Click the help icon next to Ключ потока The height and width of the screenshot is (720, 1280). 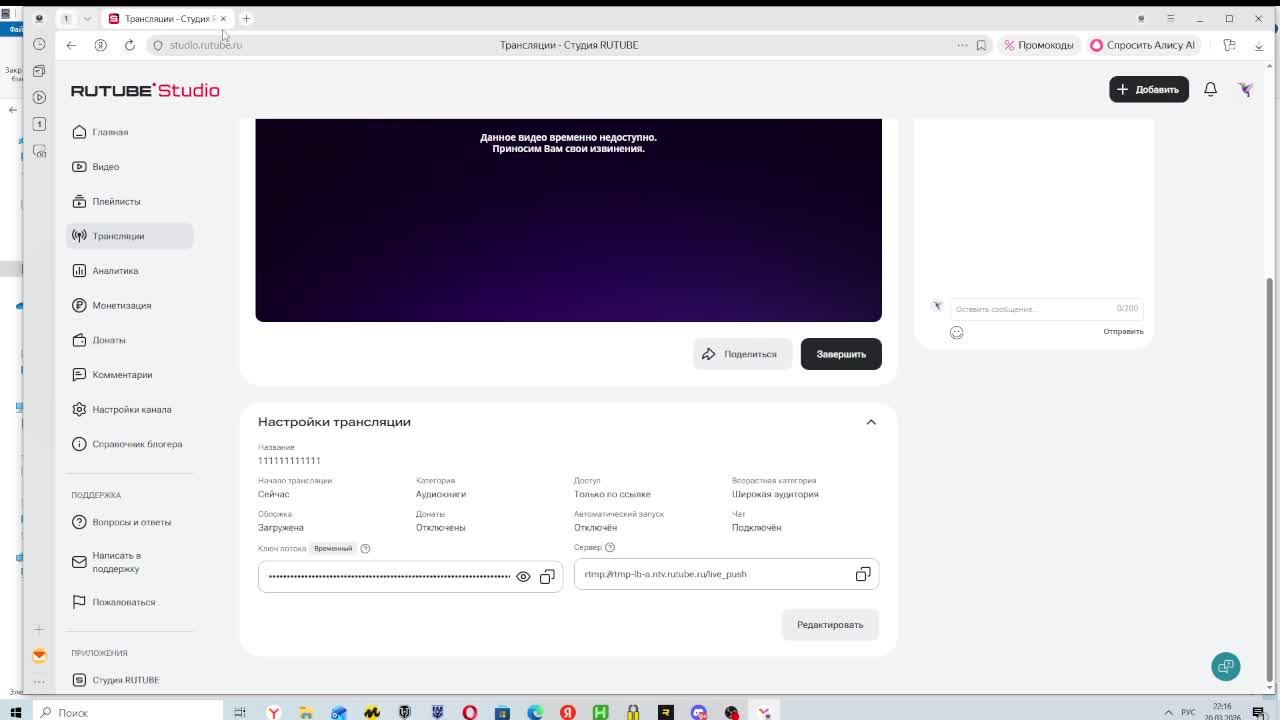point(365,548)
